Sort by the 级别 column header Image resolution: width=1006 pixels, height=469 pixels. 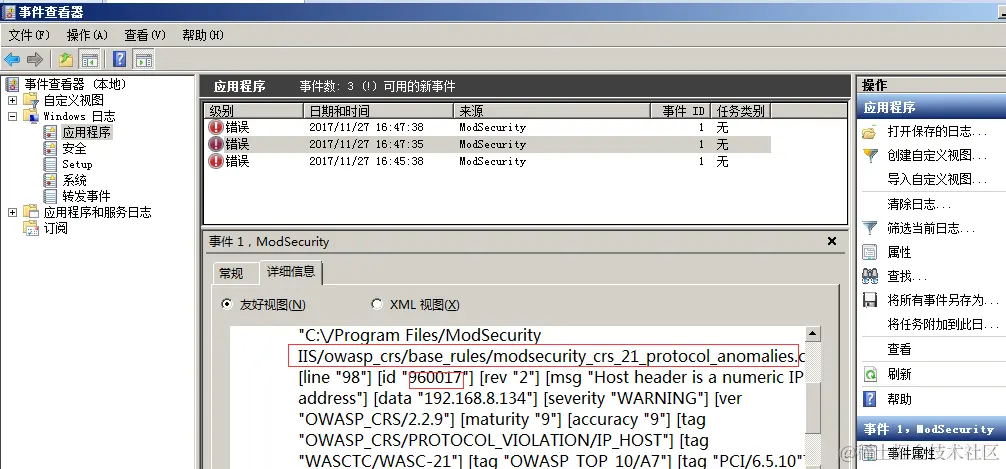(x=253, y=111)
